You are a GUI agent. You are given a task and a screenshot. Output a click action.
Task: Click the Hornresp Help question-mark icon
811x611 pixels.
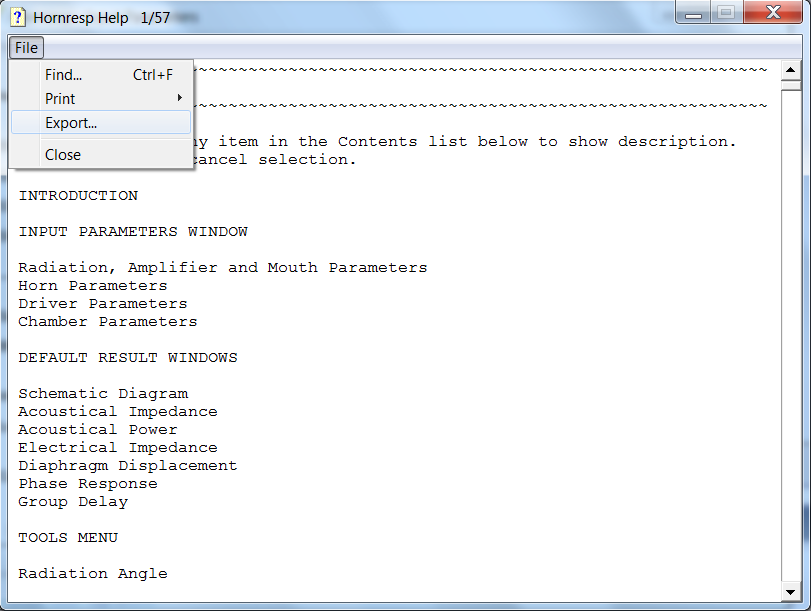tap(18, 17)
